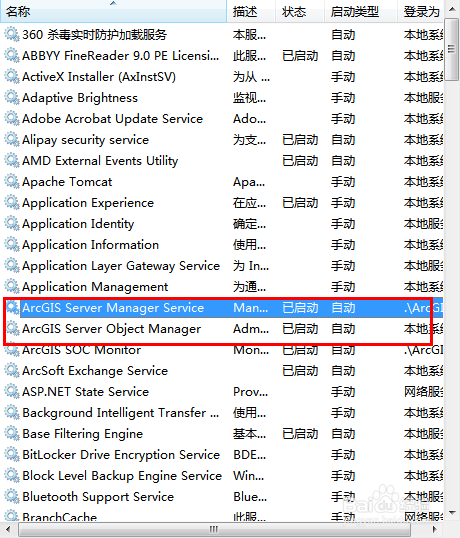This screenshot has width=460, height=538.
Task: Sort by the 描述 column header
Action: pos(251,11)
